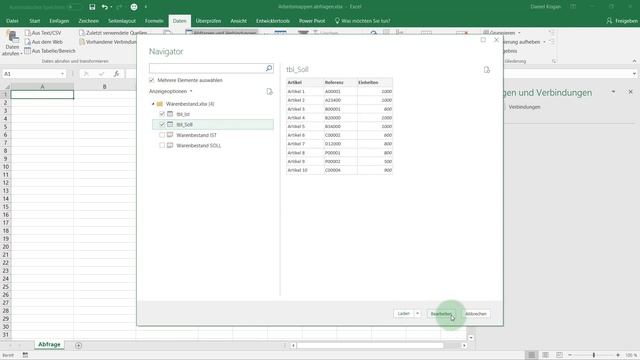Add a new sheet with the plus icon
This screenshot has width=640, height=360.
[78, 345]
